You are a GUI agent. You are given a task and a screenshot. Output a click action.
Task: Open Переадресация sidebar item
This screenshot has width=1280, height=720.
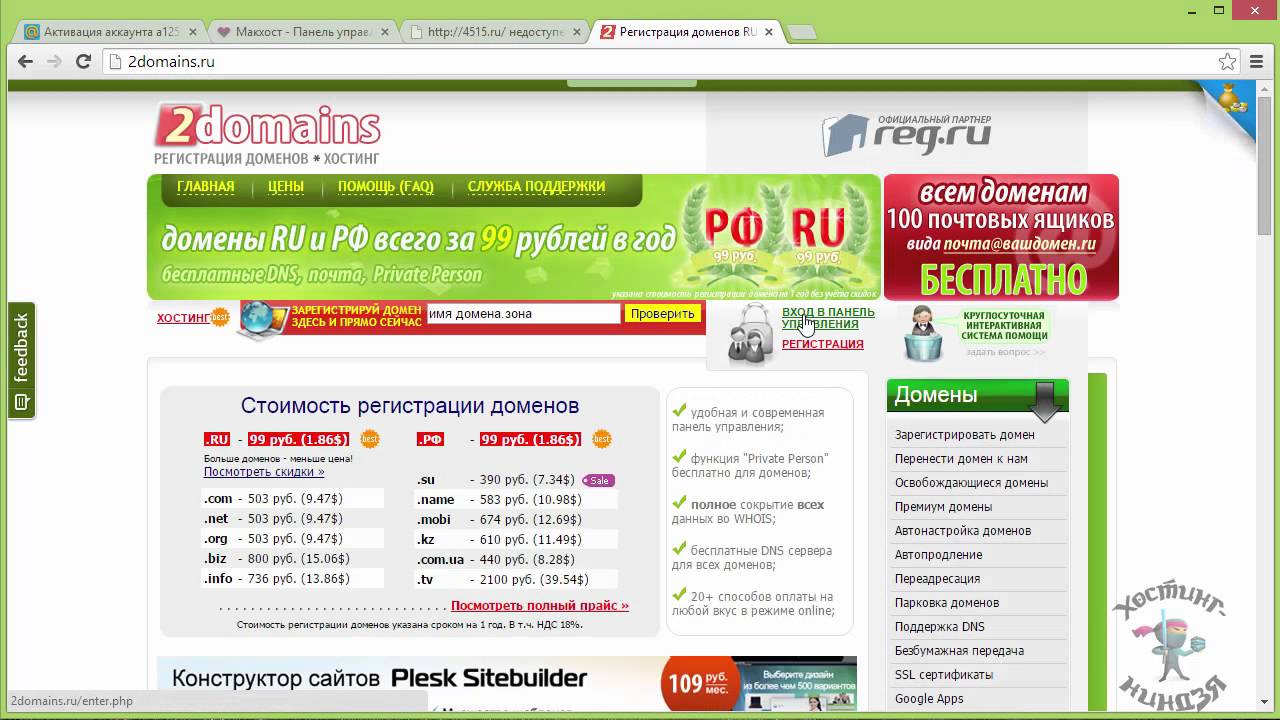click(937, 579)
